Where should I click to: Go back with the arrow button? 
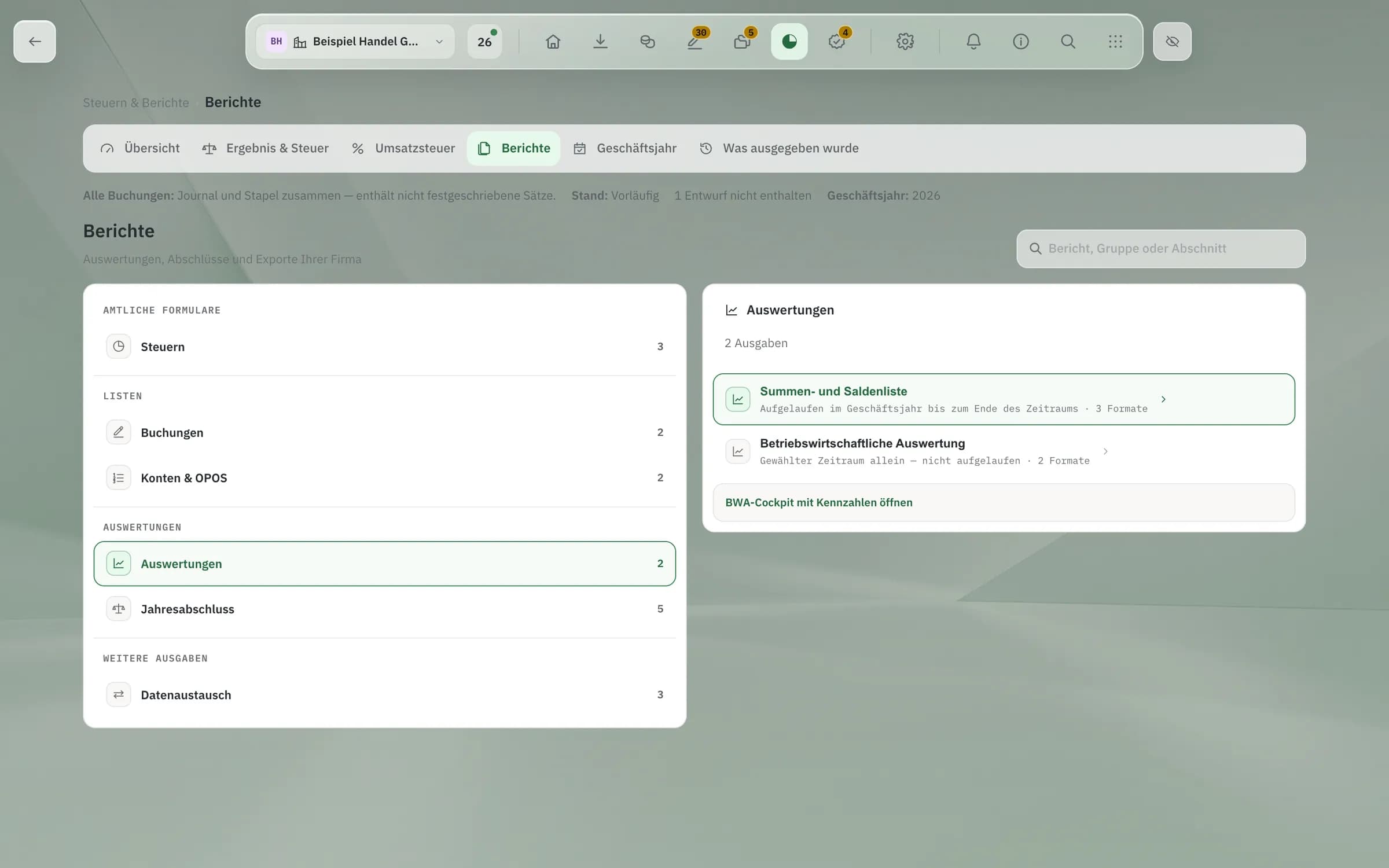click(35, 42)
